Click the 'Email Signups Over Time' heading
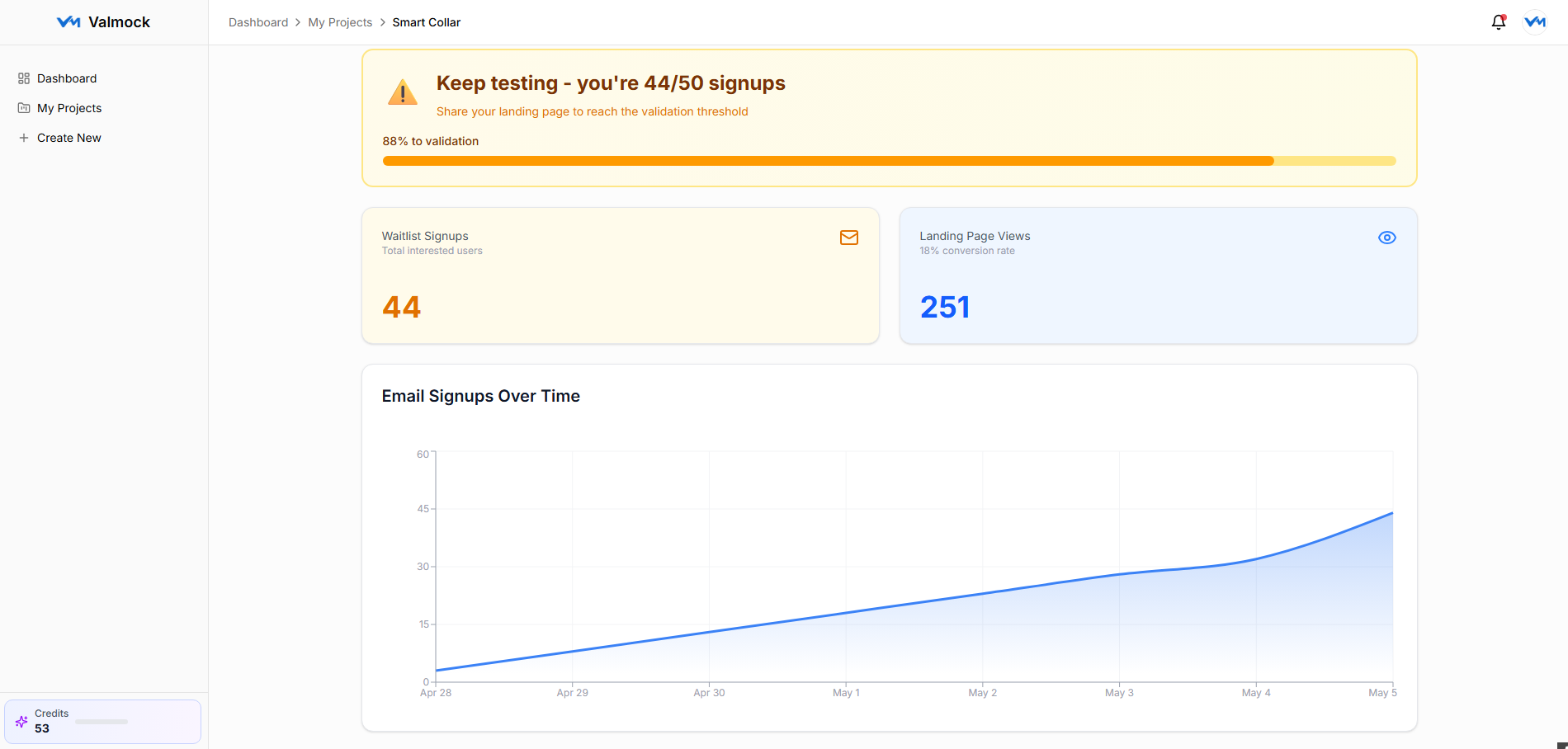Image resolution: width=1568 pixels, height=749 pixels. click(481, 396)
